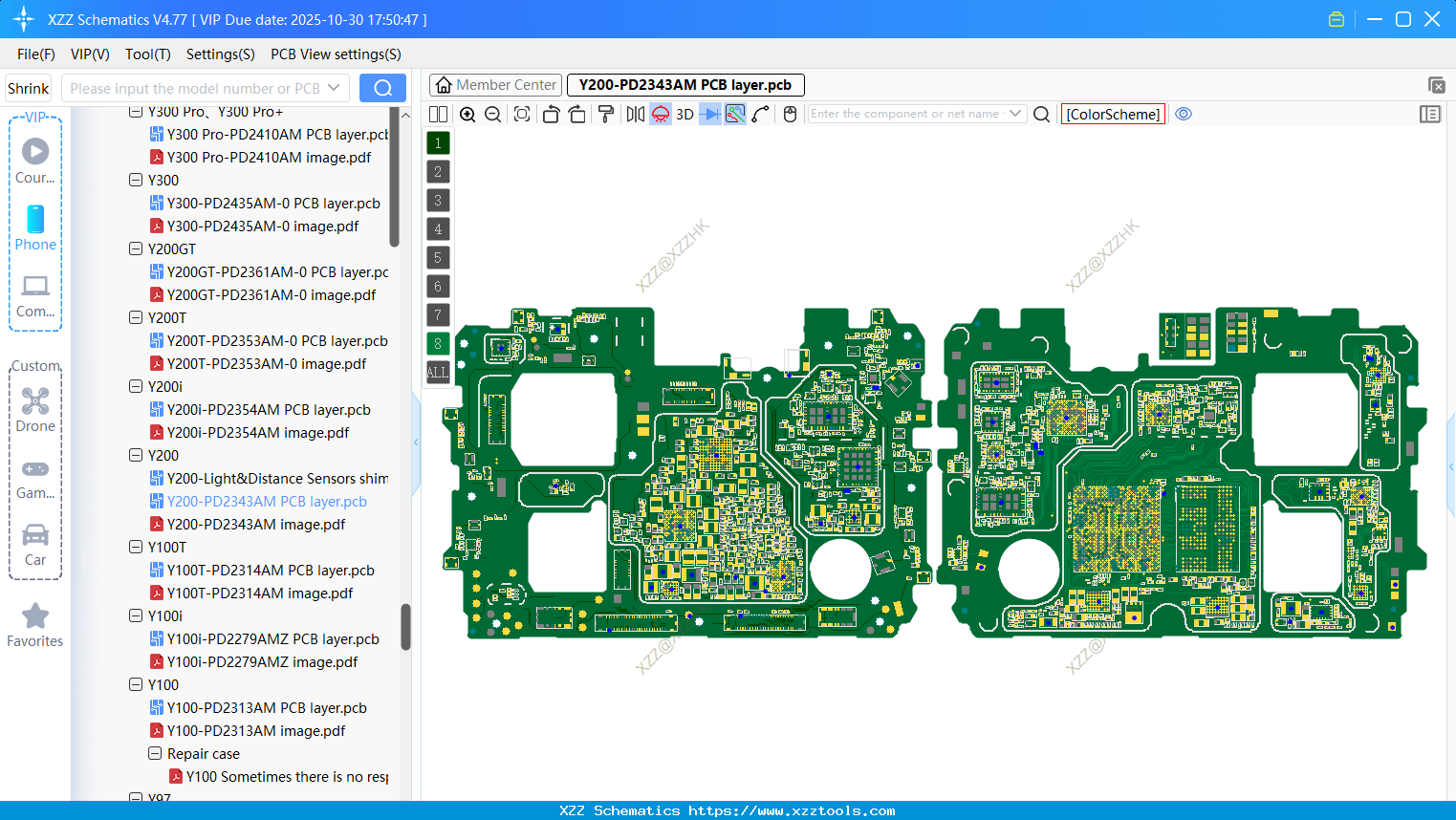Image resolution: width=1456 pixels, height=820 pixels.
Task: Open the paint brush coloring tool
Action: point(605,114)
